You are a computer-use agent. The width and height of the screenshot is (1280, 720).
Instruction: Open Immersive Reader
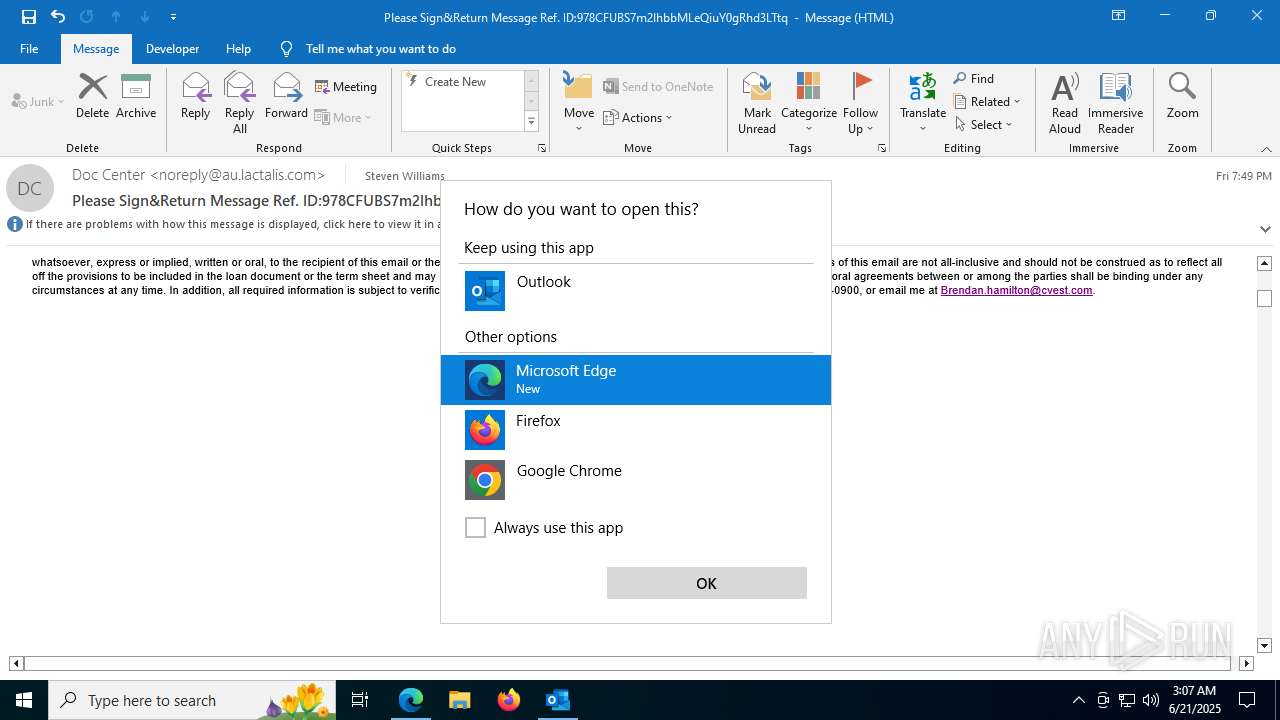click(1115, 103)
